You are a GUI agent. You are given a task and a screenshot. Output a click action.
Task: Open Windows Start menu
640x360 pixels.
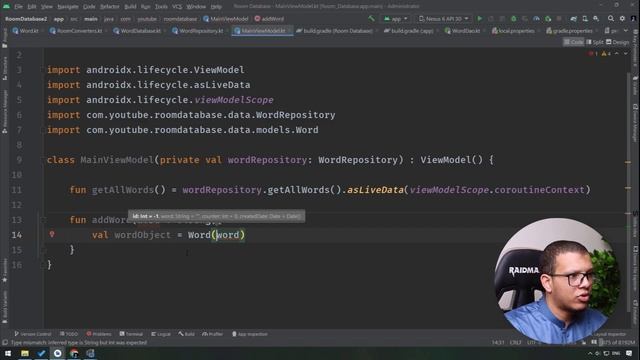(x=8, y=353)
